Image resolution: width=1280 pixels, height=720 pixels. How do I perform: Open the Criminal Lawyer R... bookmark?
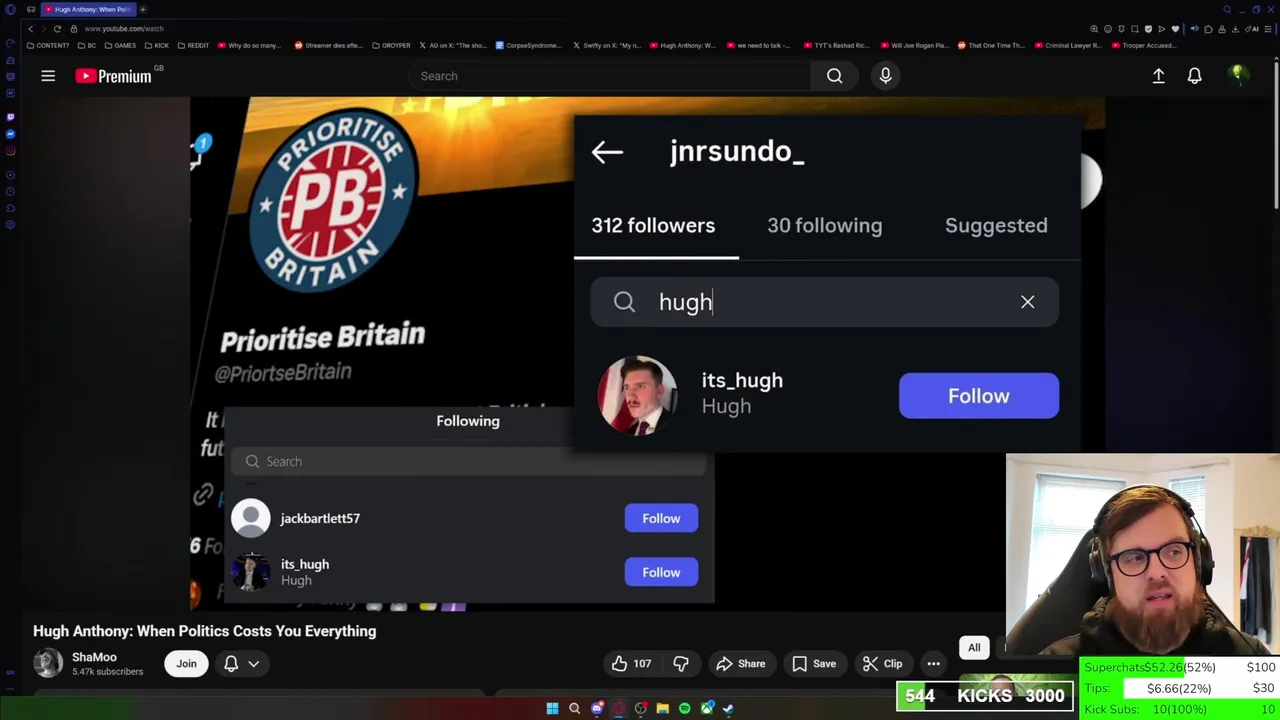coord(1069,46)
